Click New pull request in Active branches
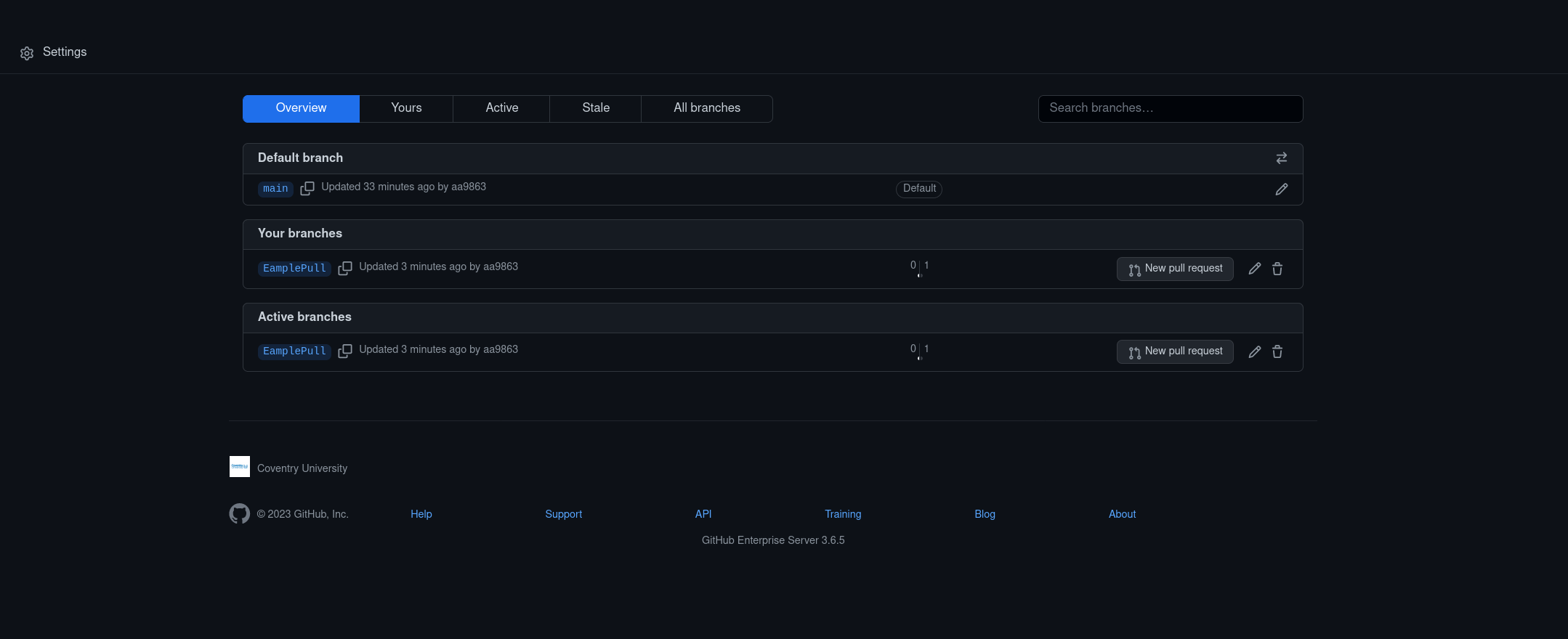The height and width of the screenshot is (639, 1568). 1174,351
